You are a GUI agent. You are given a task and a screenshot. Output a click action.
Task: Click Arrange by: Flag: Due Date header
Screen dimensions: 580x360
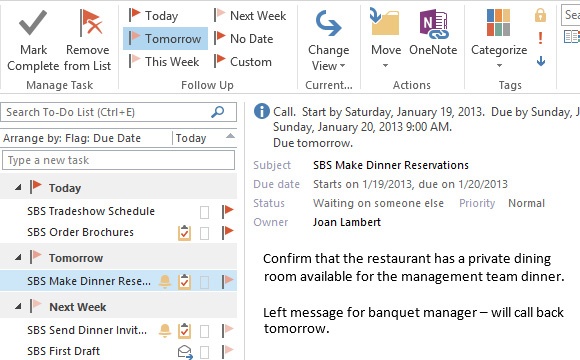click(x=72, y=138)
